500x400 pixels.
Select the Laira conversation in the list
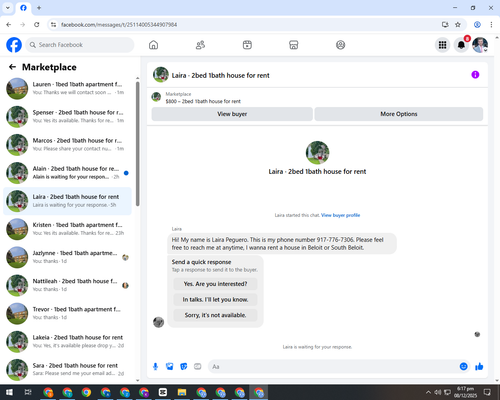67,201
